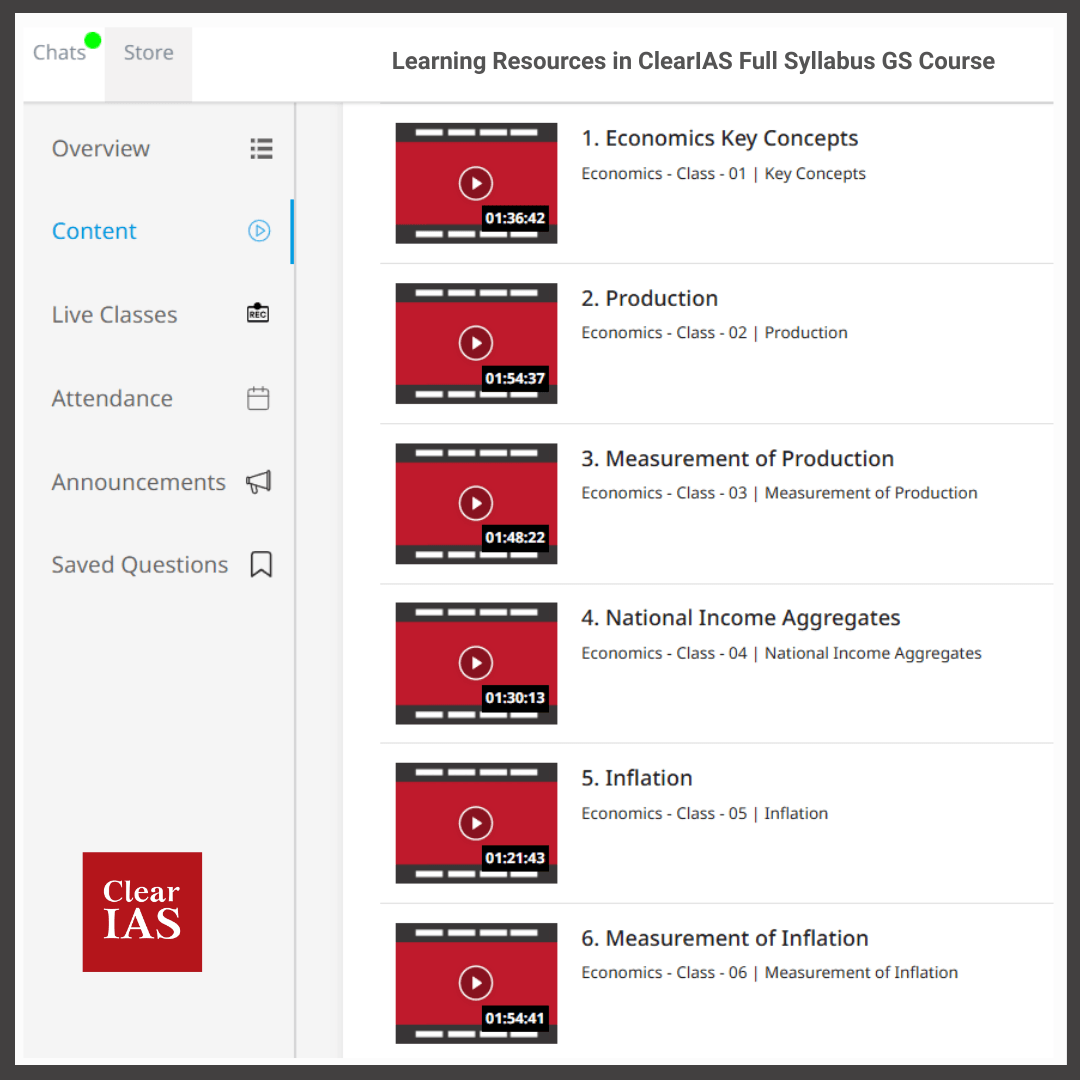1080x1080 pixels.
Task: Open '5. Inflation' title
Action: tap(637, 778)
